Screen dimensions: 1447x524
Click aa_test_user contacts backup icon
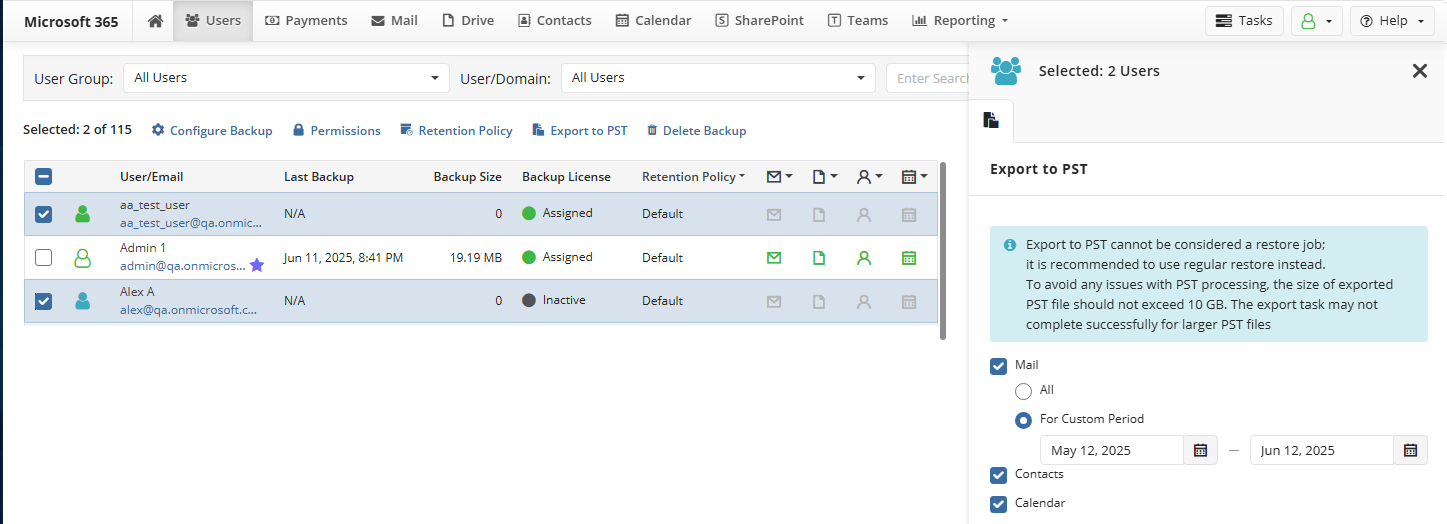pyautogui.click(x=864, y=214)
